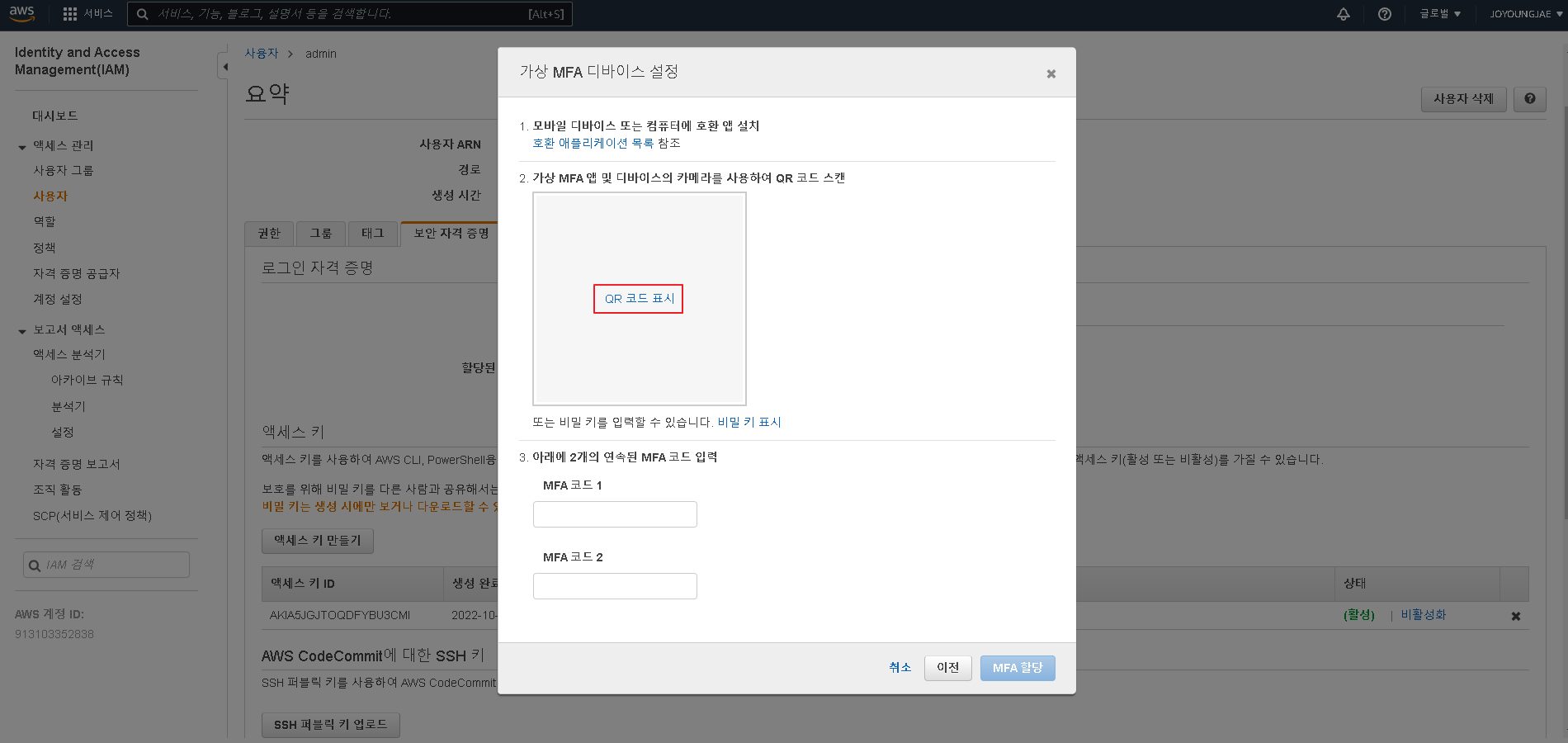Image resolution: width=1568 pixels, height=743 pixels.
Task: Open 자격 증명 보고서 in sidebar
Action: point(76,464)
